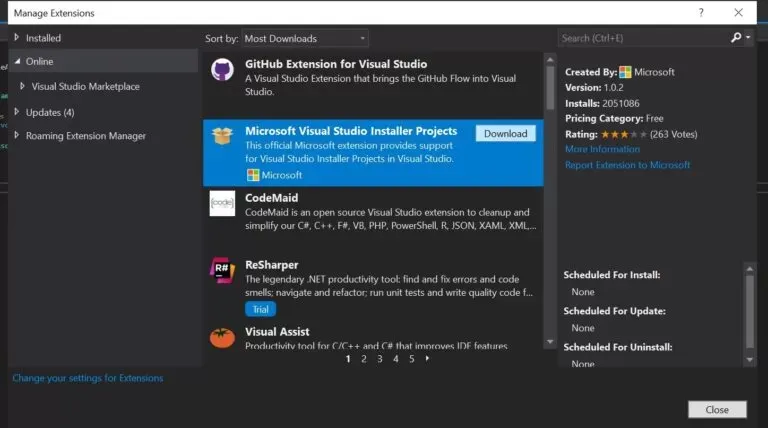Select Visual Studio Marketplace item
The height and width of the screenshot is (428, 768).
(x=86, y=86)
